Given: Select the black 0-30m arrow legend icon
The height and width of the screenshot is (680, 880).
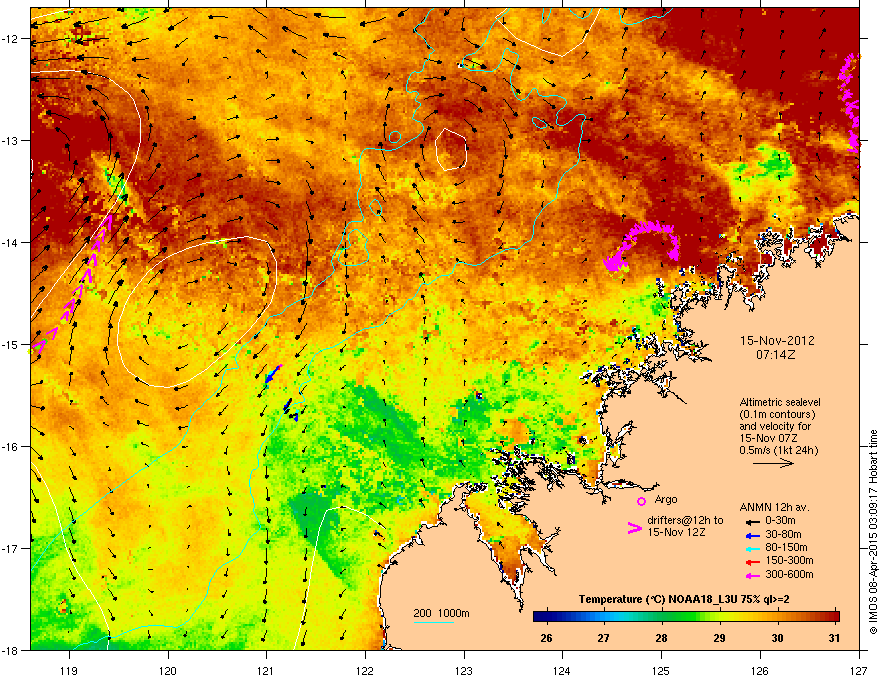Looking at the screenshot, I should (753, 522).
